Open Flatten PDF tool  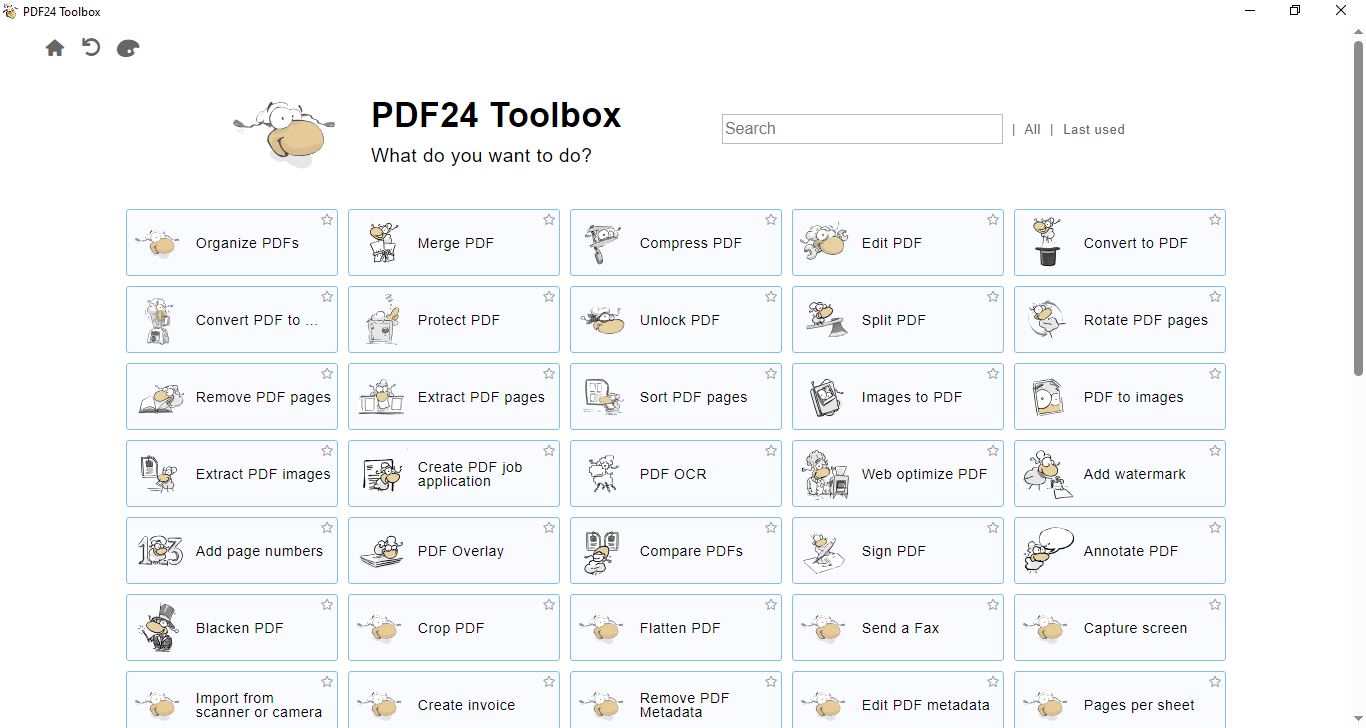click(x=676, y=628)
